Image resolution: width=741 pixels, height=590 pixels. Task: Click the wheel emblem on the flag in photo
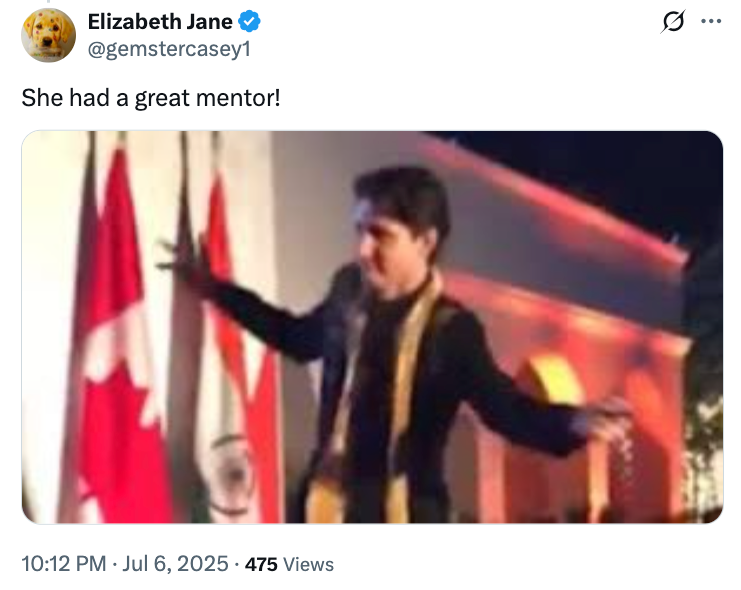(233, 475)
